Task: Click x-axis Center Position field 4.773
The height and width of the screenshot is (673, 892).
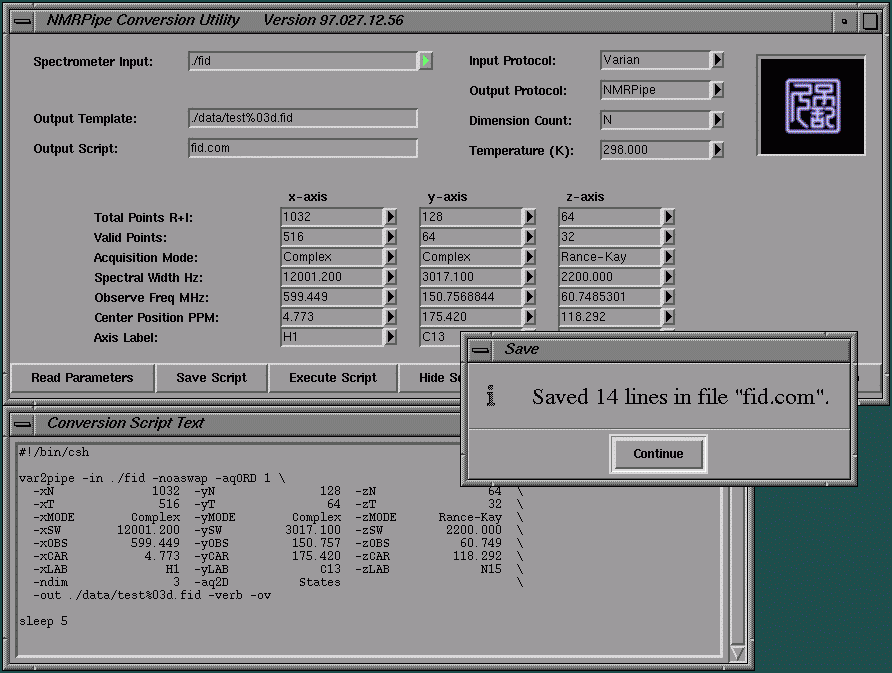Action: coord(332,317)
